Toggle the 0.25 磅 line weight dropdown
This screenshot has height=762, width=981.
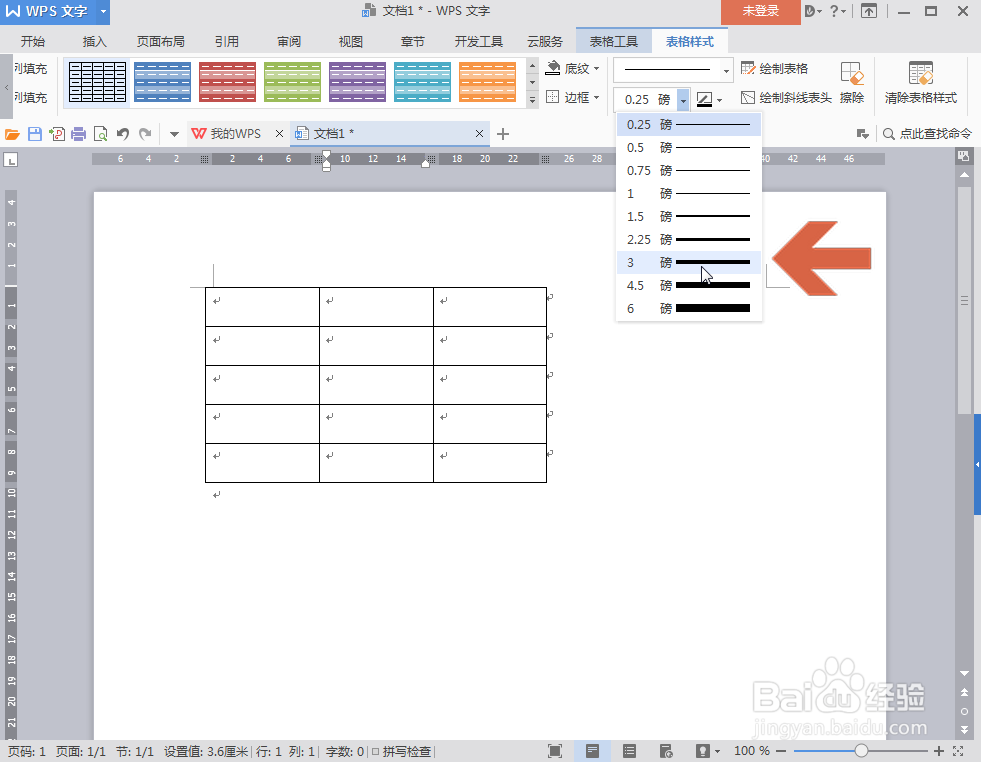click(x=683, y=99)
